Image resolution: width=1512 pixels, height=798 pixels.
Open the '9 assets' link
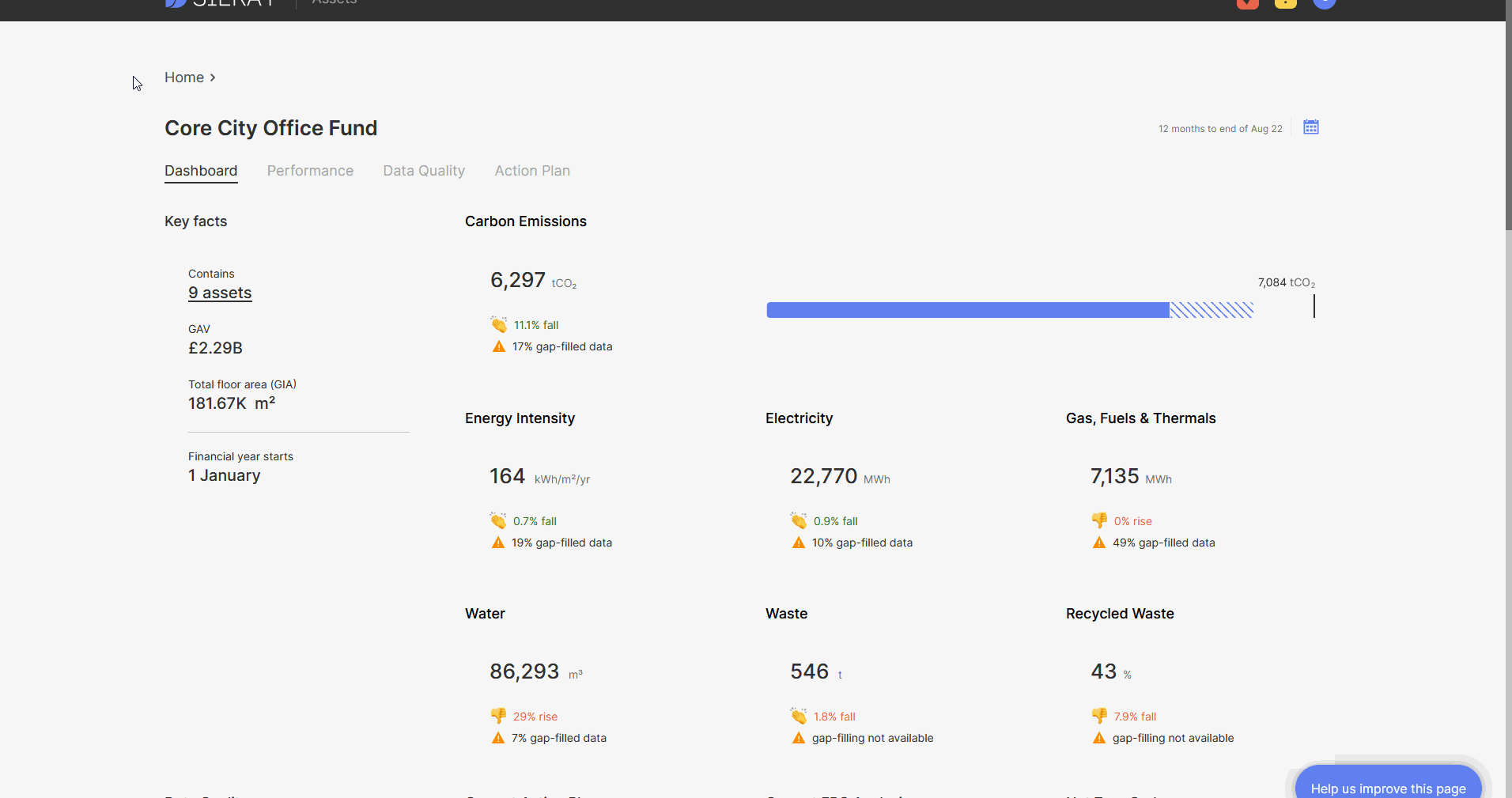220,293
